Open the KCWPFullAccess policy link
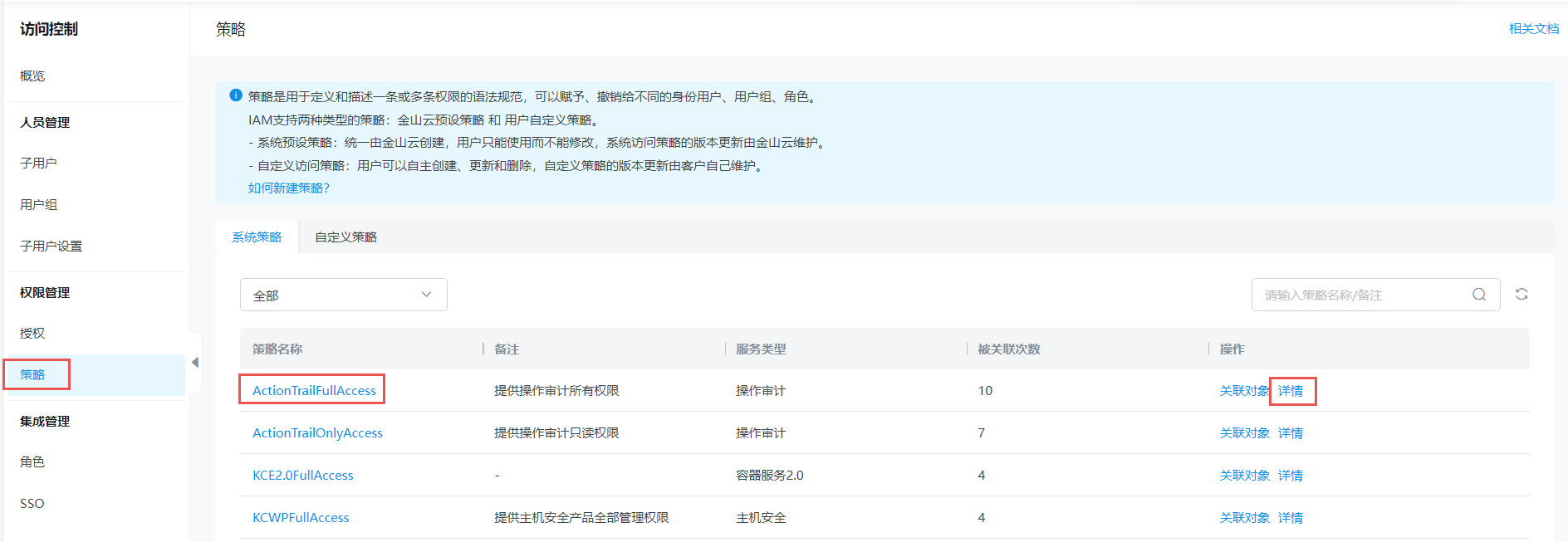Viewport: 1568px width, 542px height. click(301, 518)
